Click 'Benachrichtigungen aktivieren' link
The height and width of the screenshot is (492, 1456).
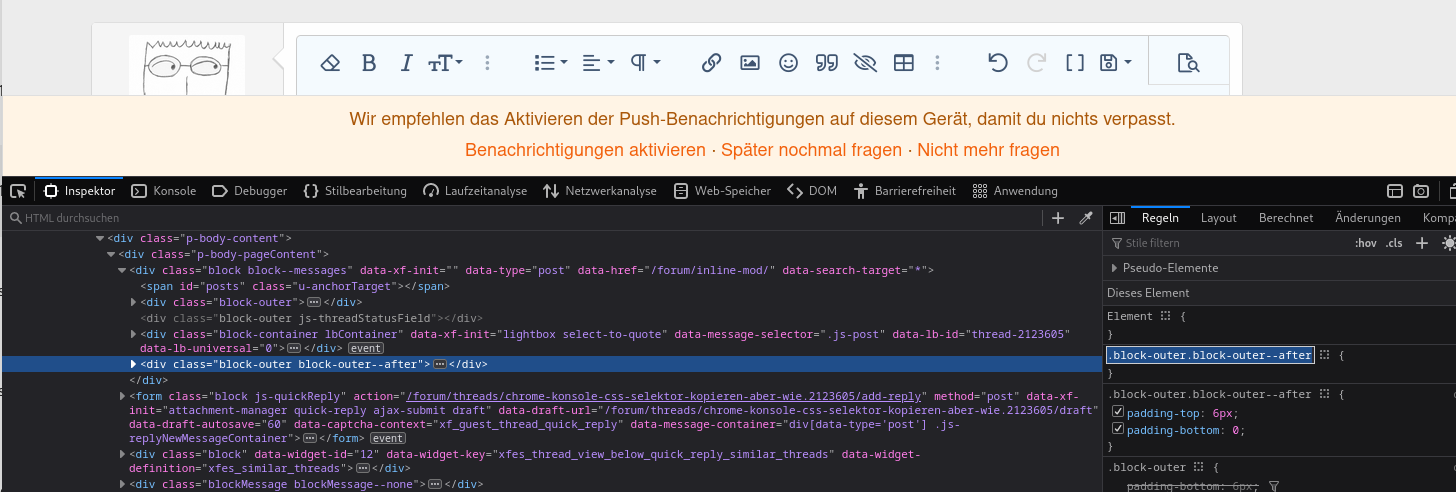585,150
